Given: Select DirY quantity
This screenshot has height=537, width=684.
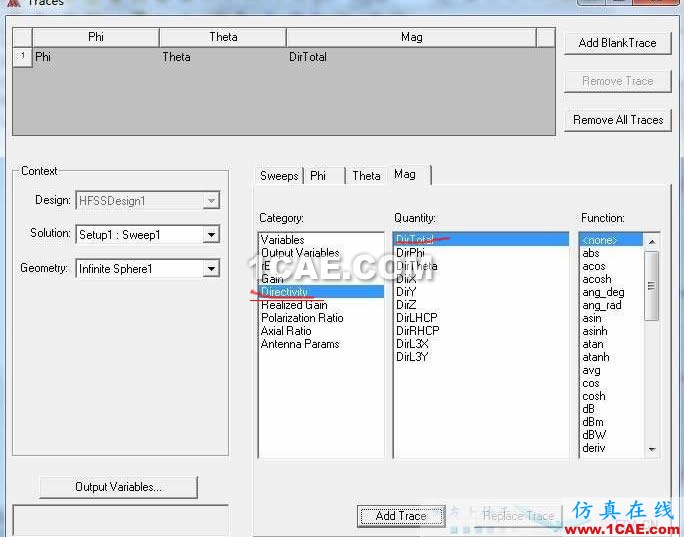Looking at the screenshot, I should click(481, 291).
